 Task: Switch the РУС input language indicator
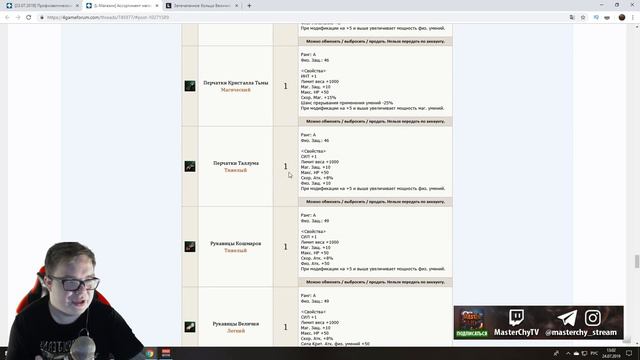(x=594, y=353)
